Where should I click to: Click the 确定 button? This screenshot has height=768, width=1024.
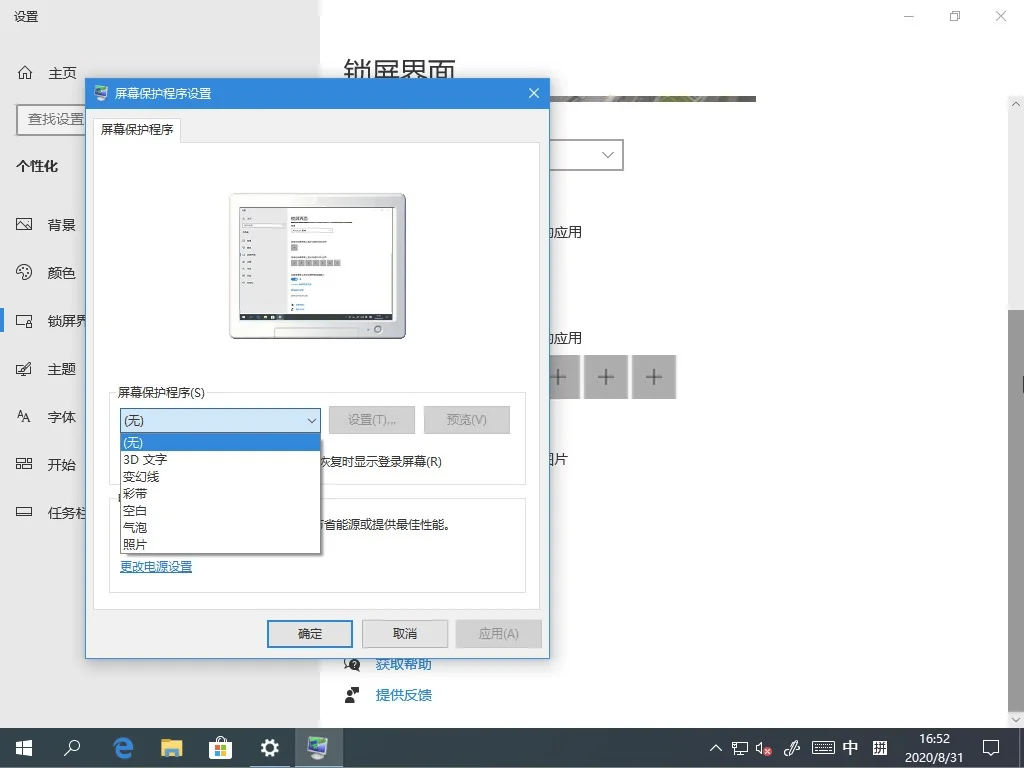[x=310, y=634]
